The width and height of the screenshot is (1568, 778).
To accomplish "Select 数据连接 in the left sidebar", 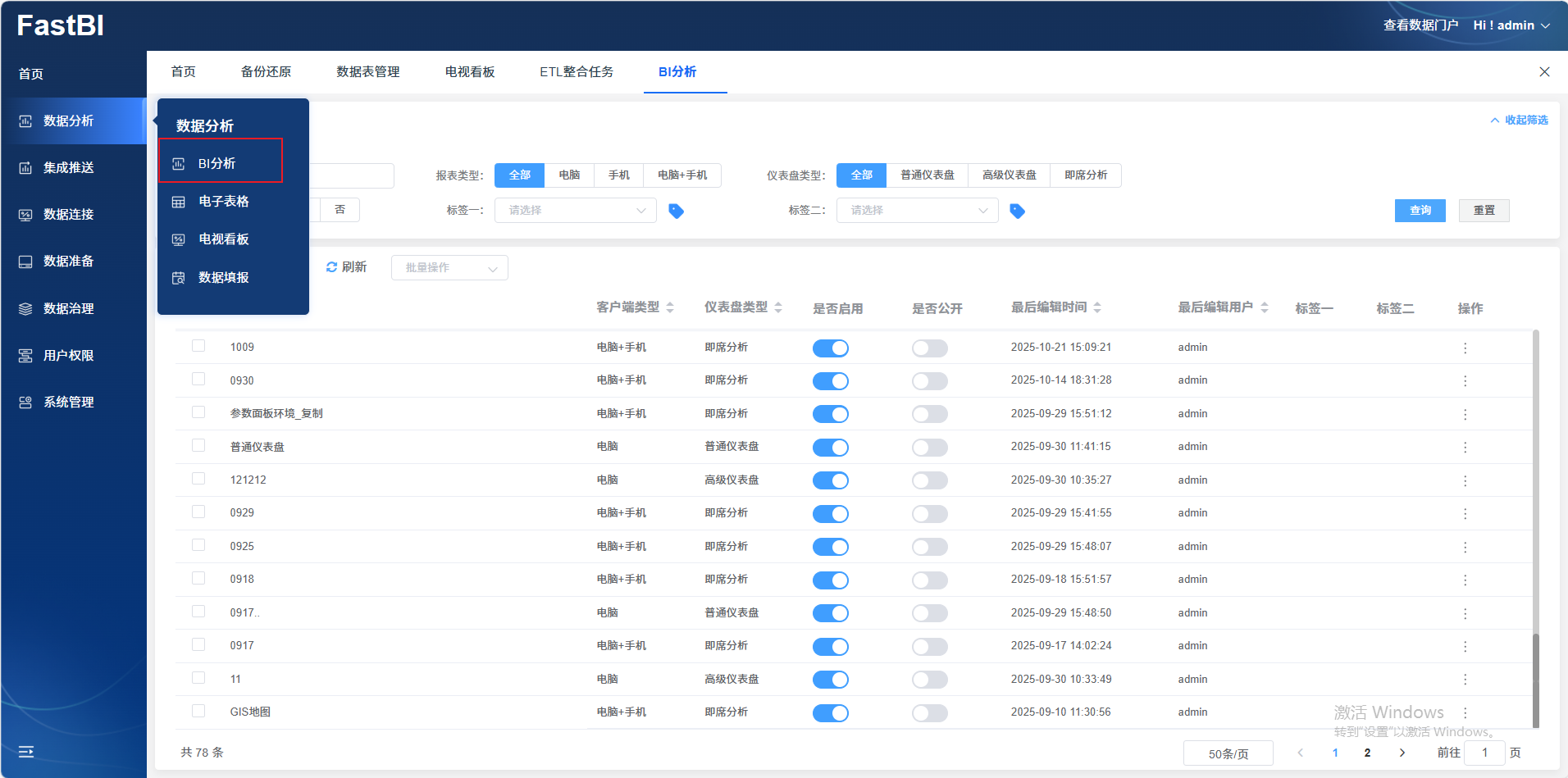I will pos(69,215).
